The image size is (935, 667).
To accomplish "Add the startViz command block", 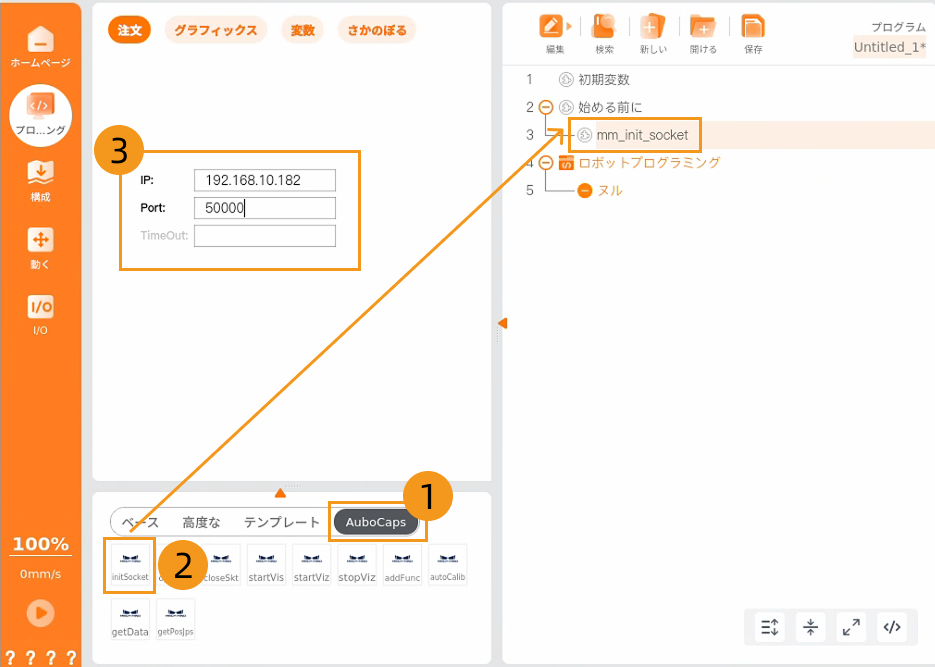I will (311, 564).
